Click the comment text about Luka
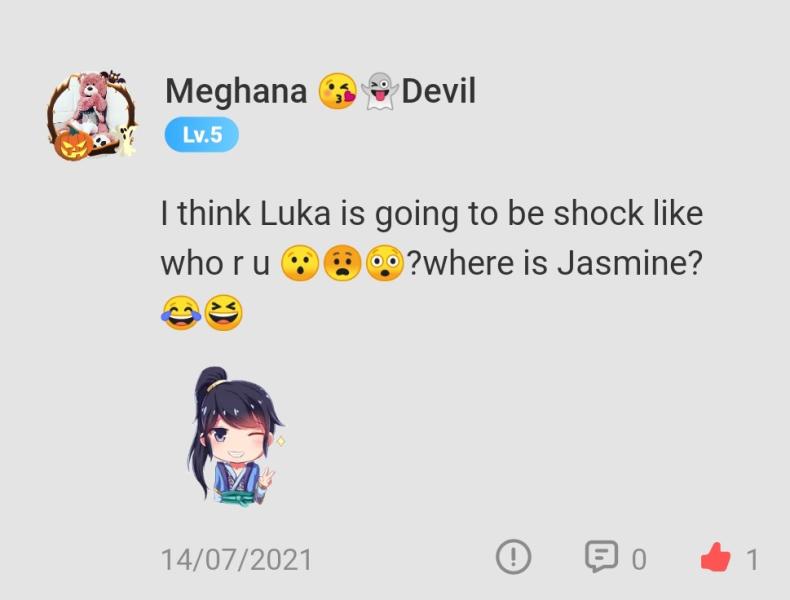This screenshot has height=600, width=790. [x=432, y=264]
